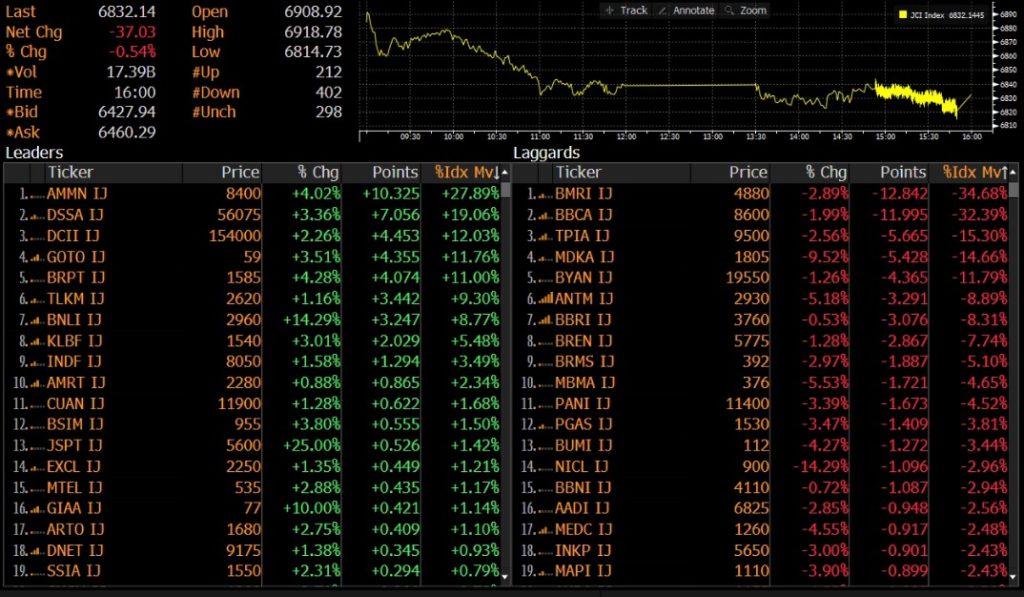Click the Leaders table scroll-down arrow
Viewport: 1024px width, 597px height.
coord(505,577)
